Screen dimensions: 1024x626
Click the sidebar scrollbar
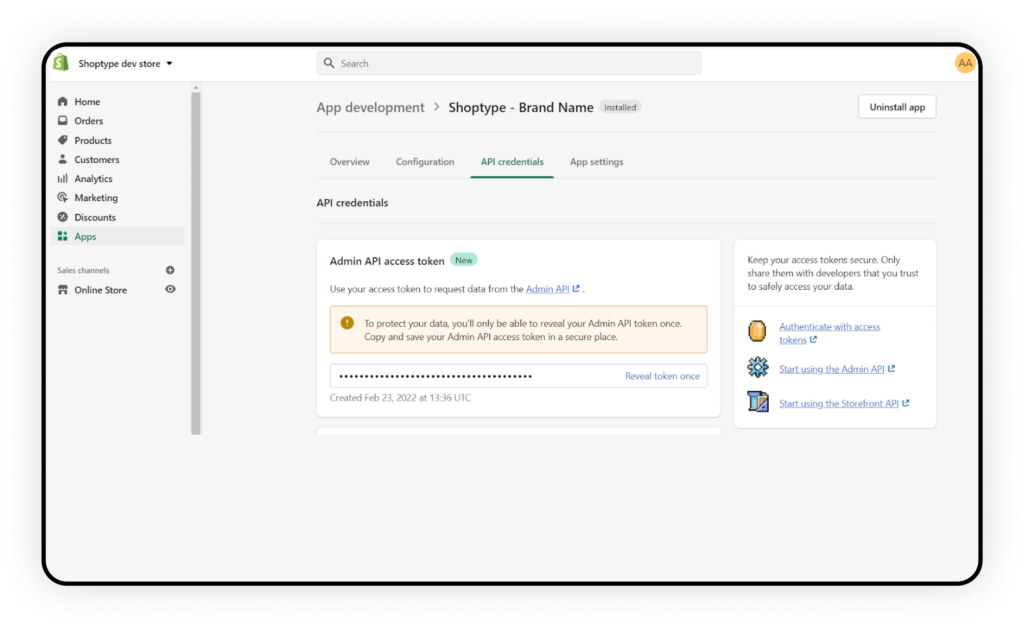[196, 263]
